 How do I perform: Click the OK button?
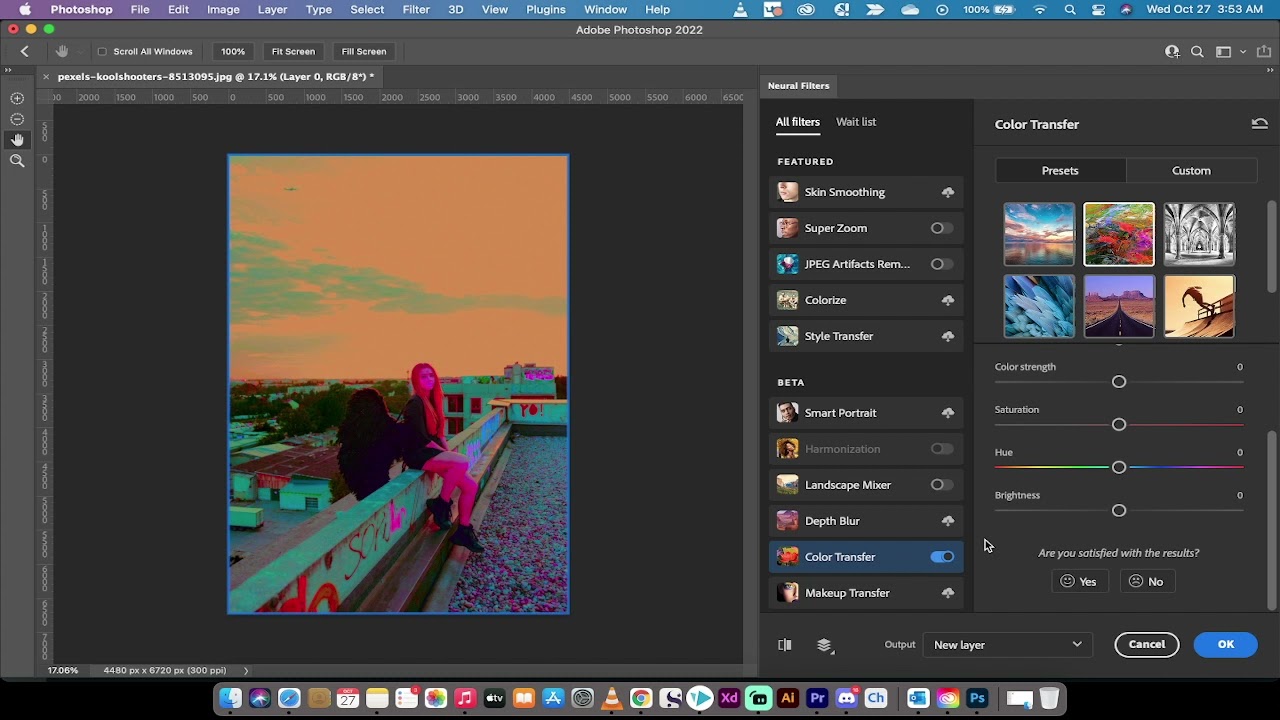[x=1226, y=645]
